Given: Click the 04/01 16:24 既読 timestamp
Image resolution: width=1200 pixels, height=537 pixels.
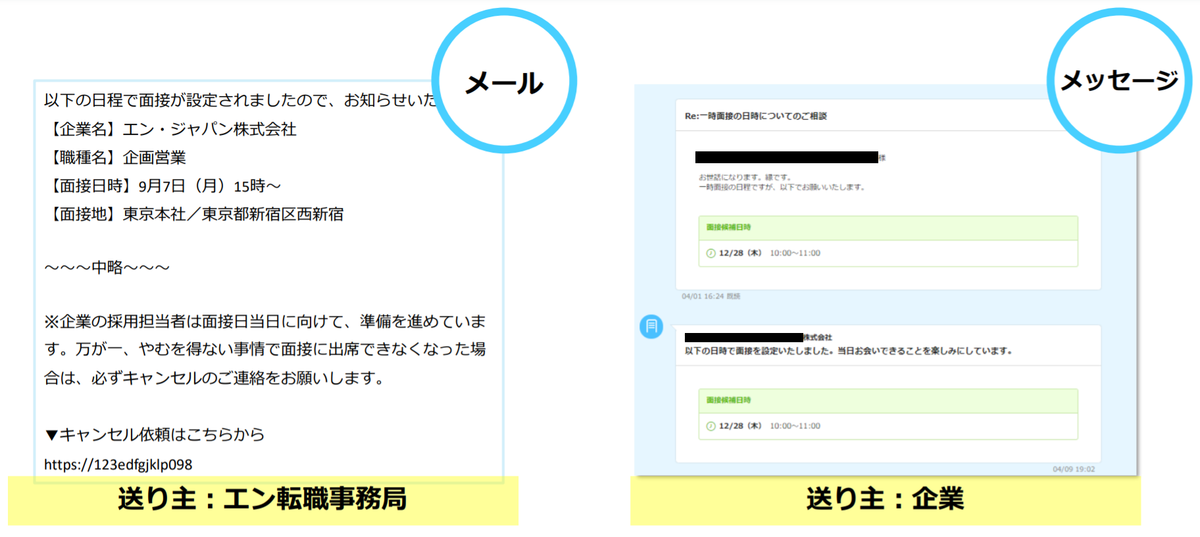Looking at the screenshot, I should tap(711, 296).
